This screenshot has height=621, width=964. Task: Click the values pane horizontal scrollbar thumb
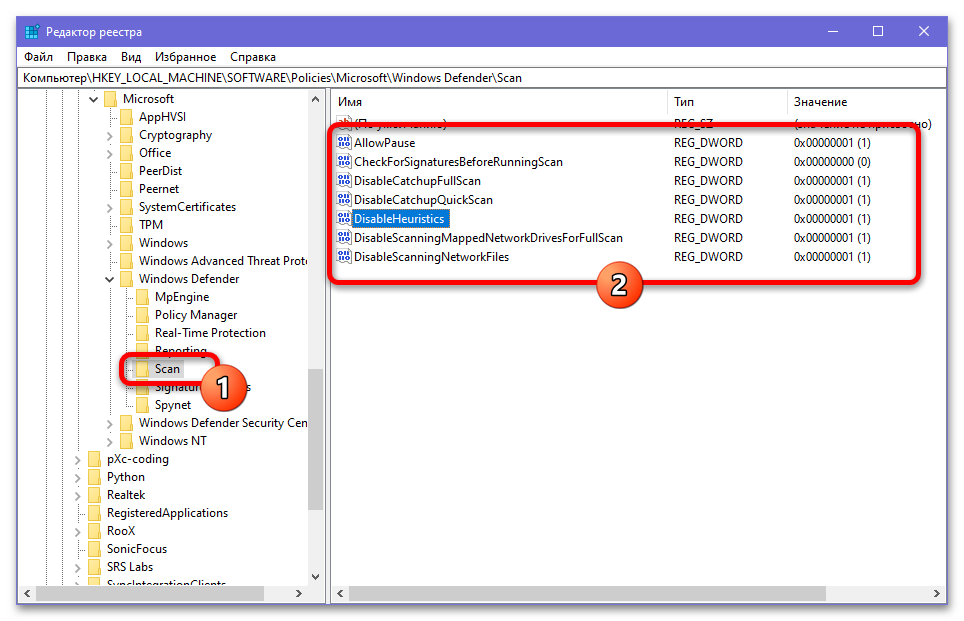587,594
